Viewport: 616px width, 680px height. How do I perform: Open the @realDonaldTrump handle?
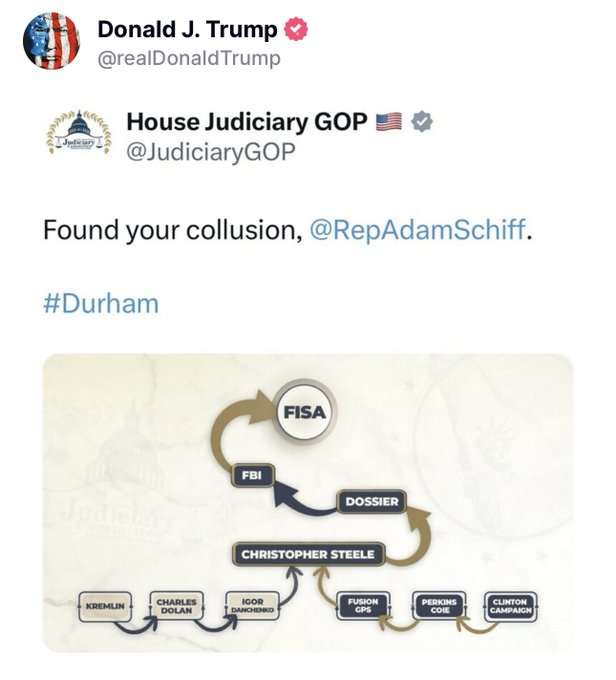(189, 58)
